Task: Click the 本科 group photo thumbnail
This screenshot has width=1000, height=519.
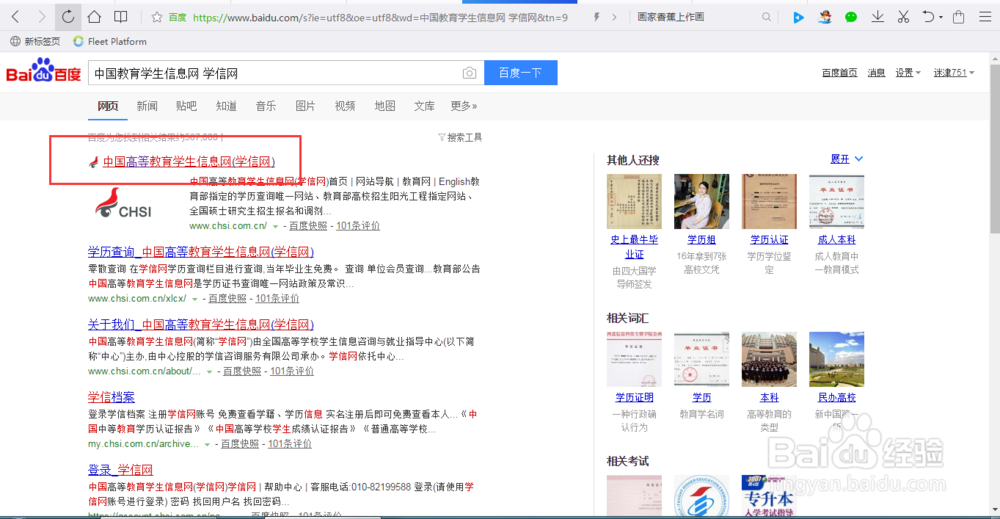Action: (x=769, y=359)
